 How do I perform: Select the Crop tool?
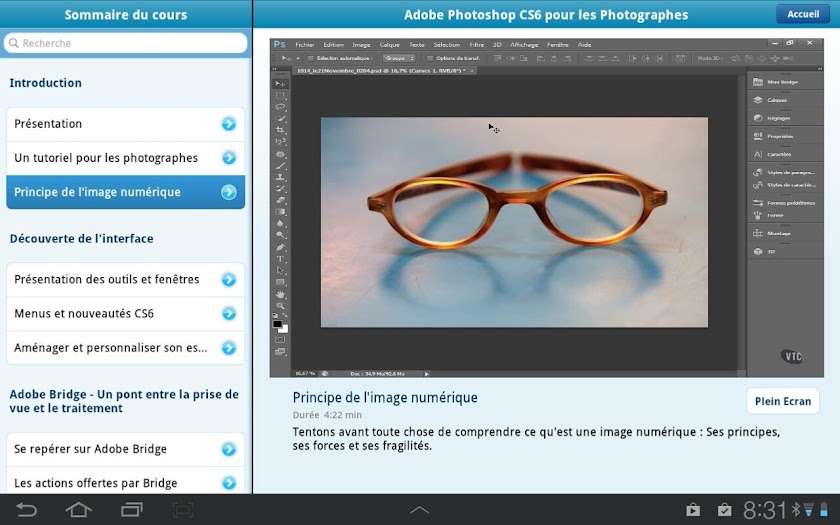280,130
